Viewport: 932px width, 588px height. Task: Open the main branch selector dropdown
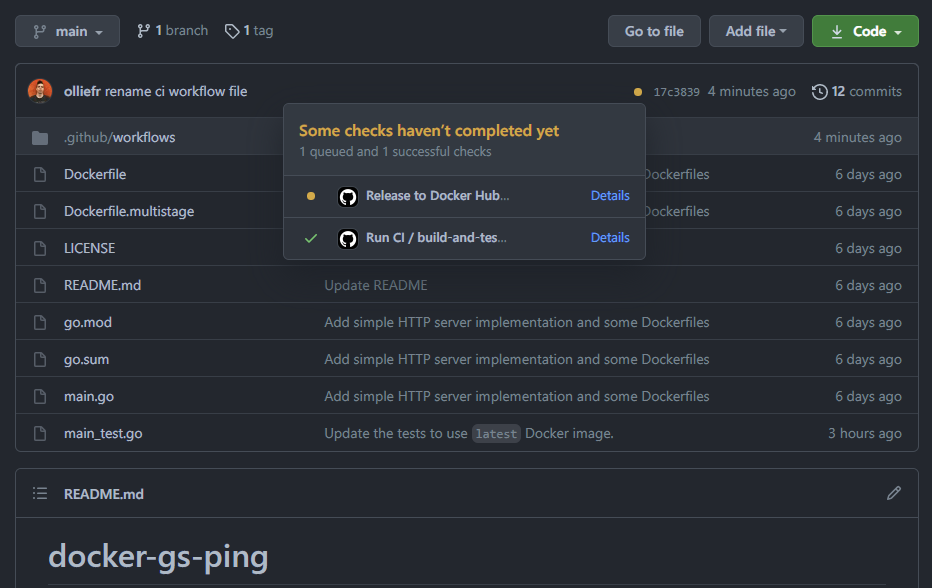click(67, 30)
